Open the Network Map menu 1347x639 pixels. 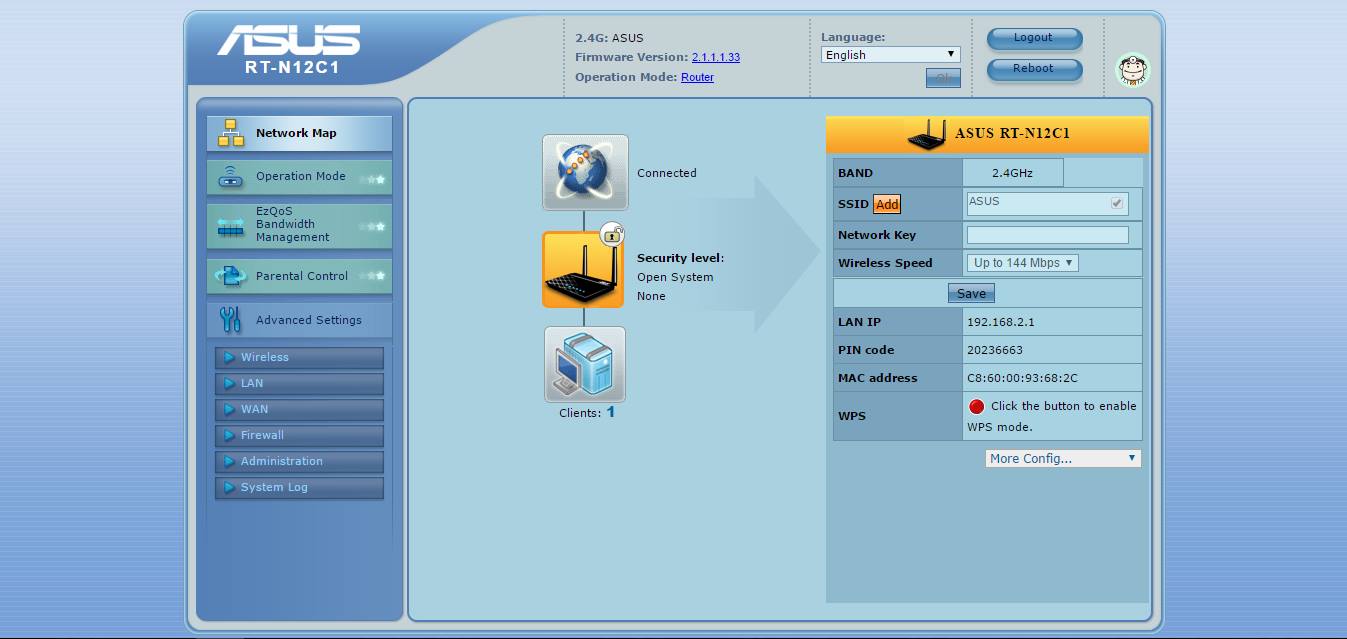coord(299,133)
